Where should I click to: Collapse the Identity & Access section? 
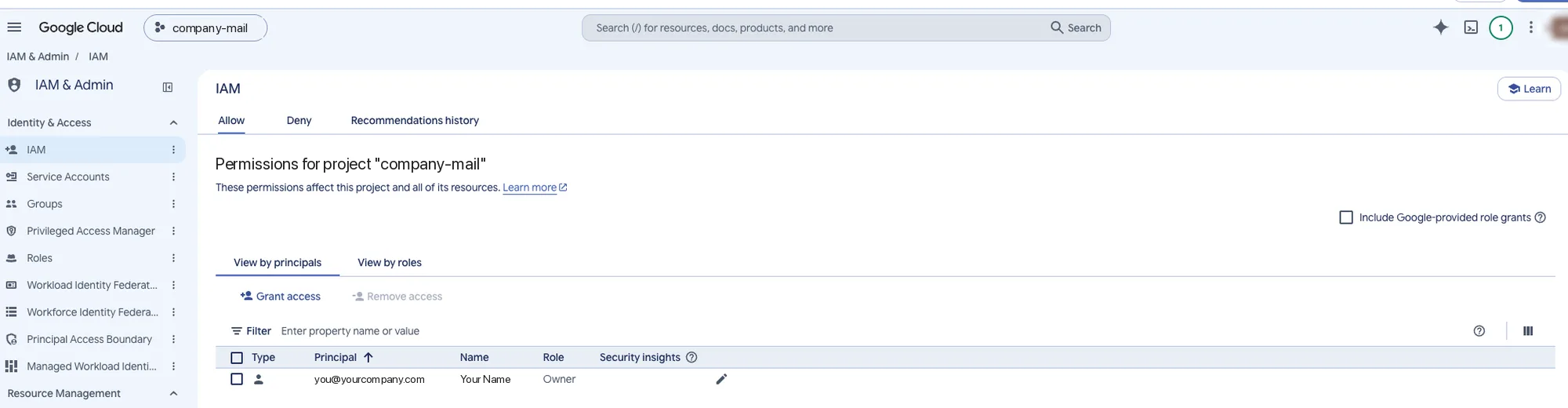click(x=173, y=122)
